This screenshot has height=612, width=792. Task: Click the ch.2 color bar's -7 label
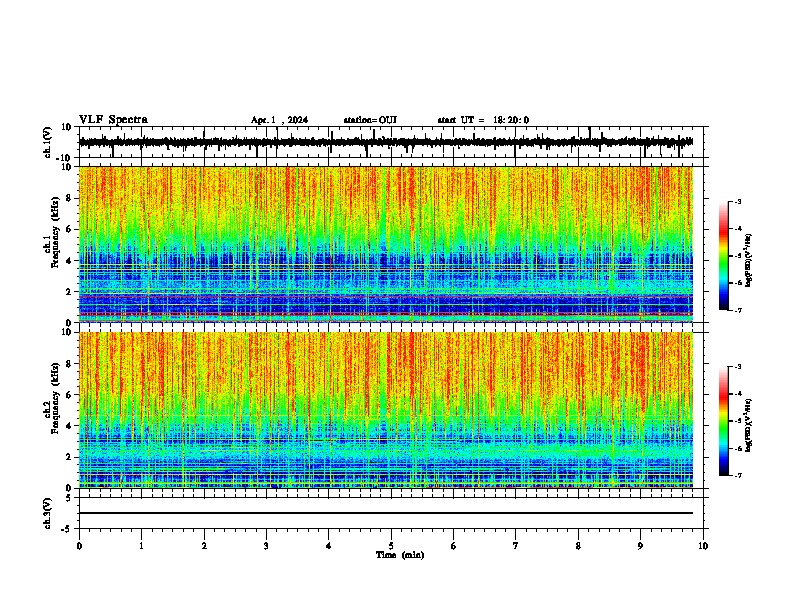pyautogui.click(x=737, y=475)
